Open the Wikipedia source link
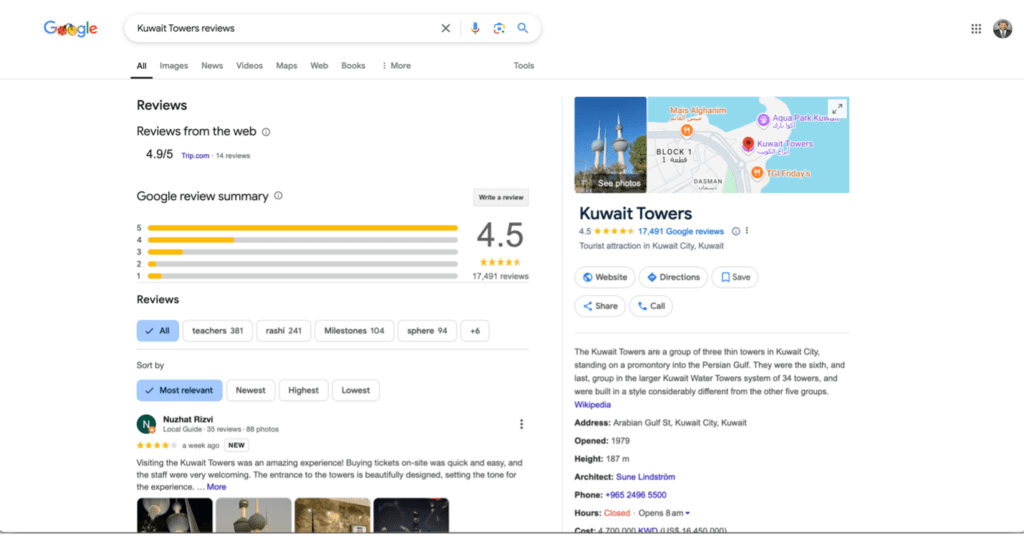 pyautogui.click(x=592, y=405)
